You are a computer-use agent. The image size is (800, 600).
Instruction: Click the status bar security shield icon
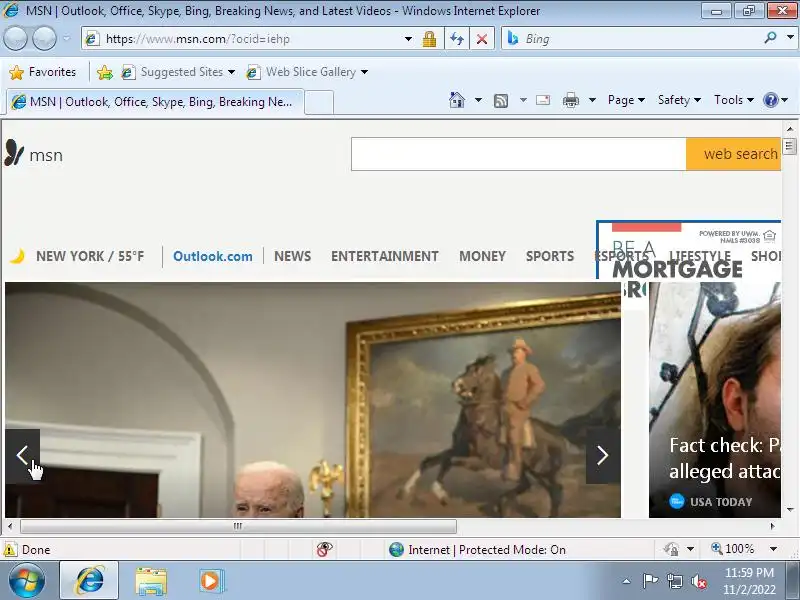coord(671,549)
